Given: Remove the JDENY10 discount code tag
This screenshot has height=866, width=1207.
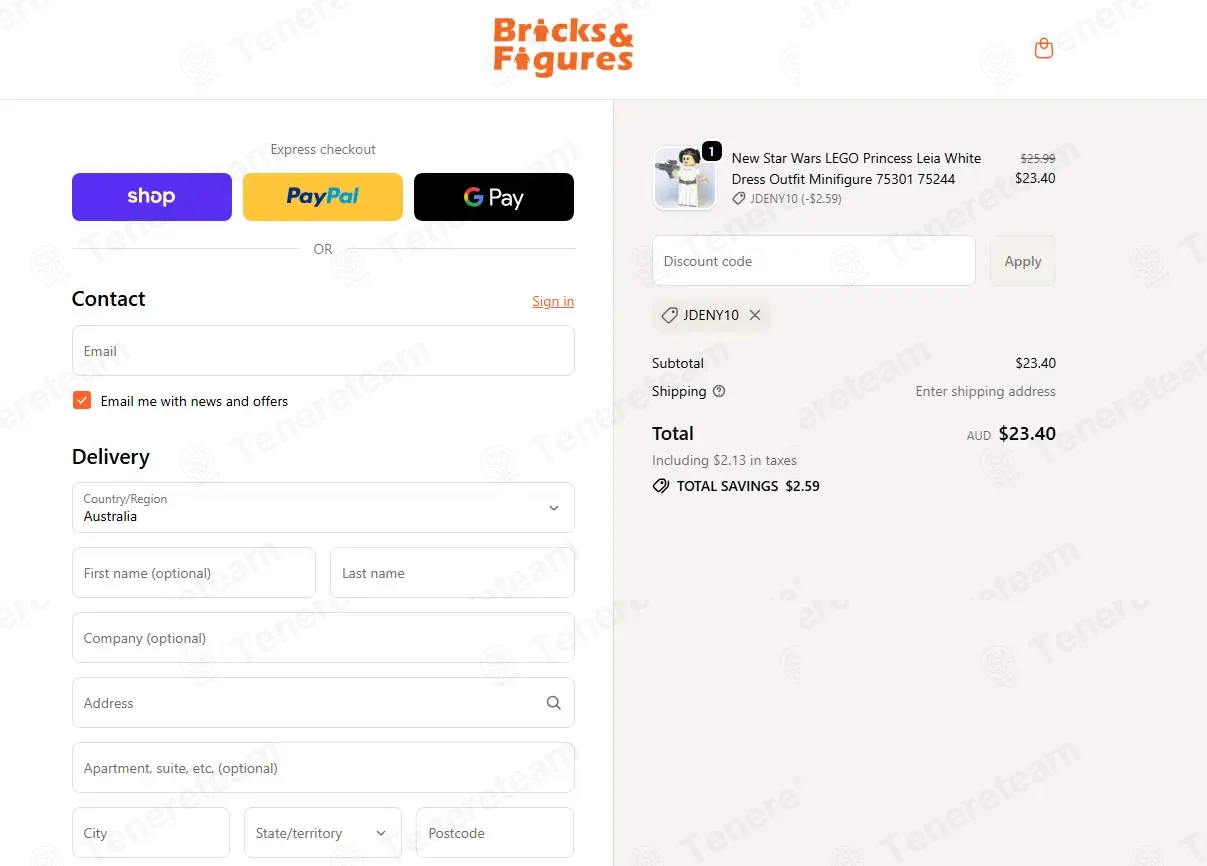Looking at the screenshot, I should 755,315.
